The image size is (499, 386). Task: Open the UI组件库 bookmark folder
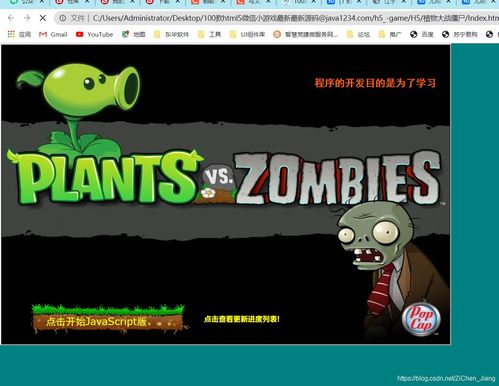247,34
